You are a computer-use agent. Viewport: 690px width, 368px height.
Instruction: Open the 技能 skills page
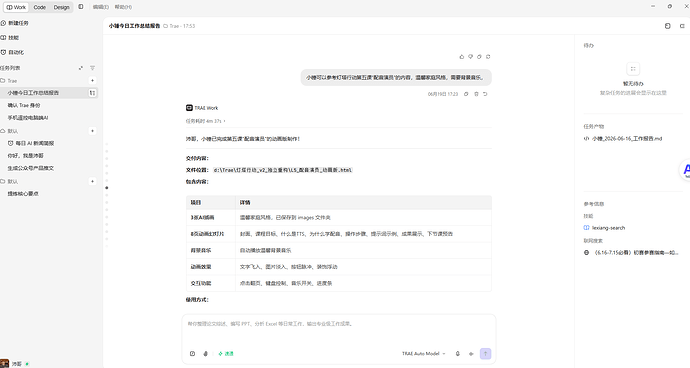click(x=10, y=37)
